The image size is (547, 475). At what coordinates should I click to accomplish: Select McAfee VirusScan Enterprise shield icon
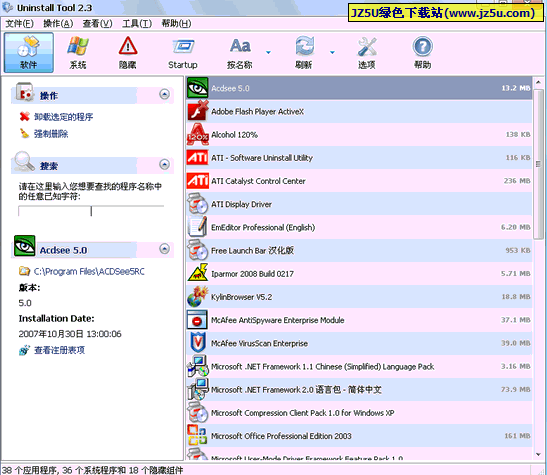click(x=197, y=343)
